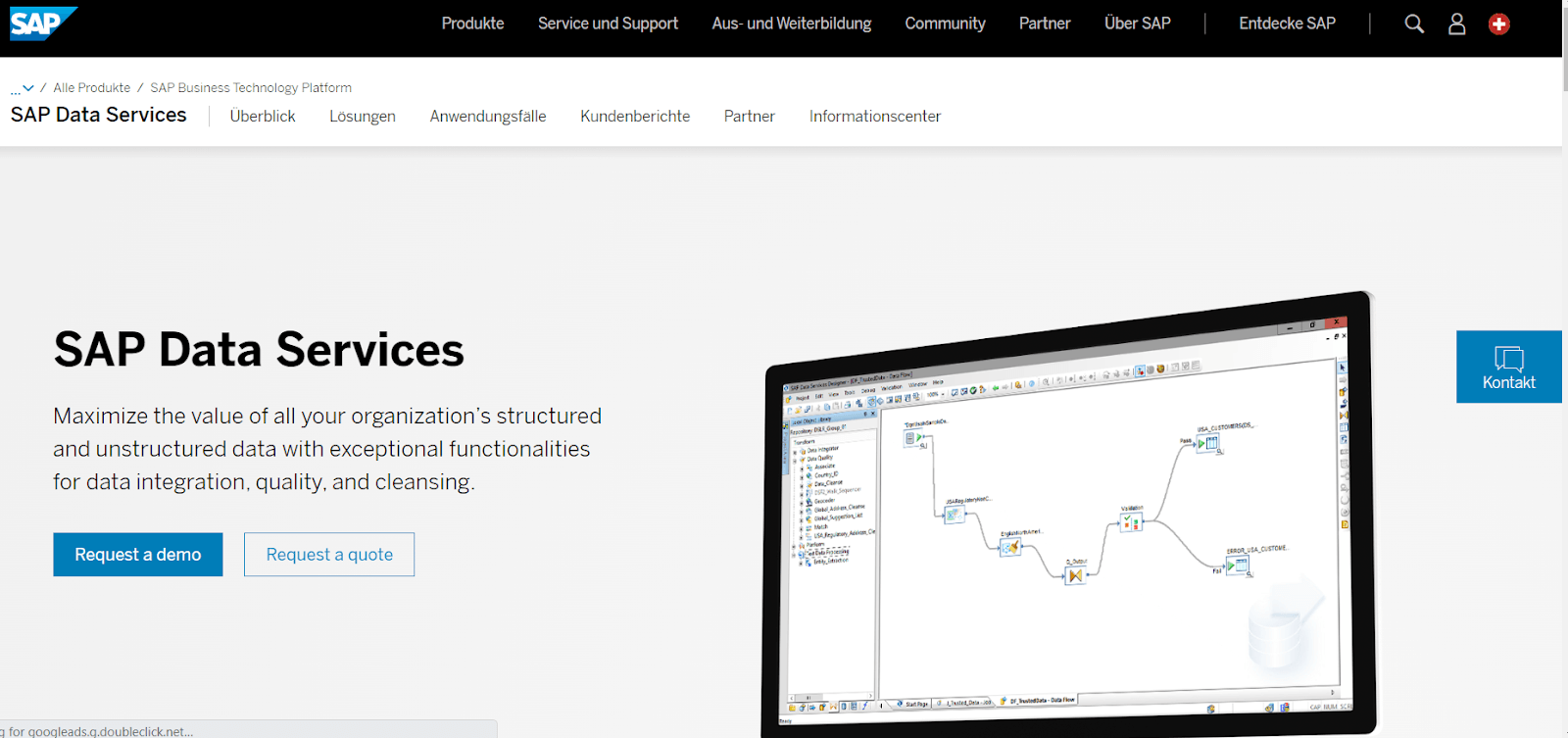Go to Alle Produkte breadcrumb

(92, 88)
